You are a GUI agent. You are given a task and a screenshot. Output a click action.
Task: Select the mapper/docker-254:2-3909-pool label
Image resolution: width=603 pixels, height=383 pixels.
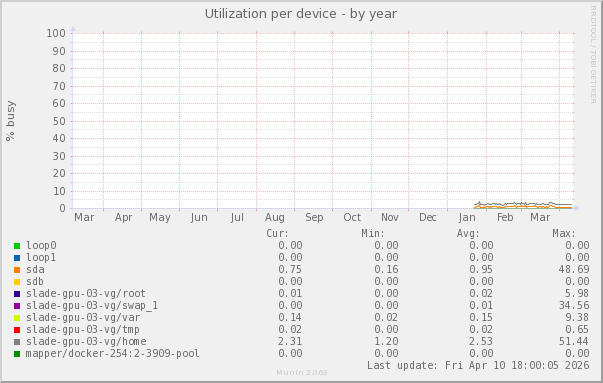pyautogui.click(x=113, y=353)
